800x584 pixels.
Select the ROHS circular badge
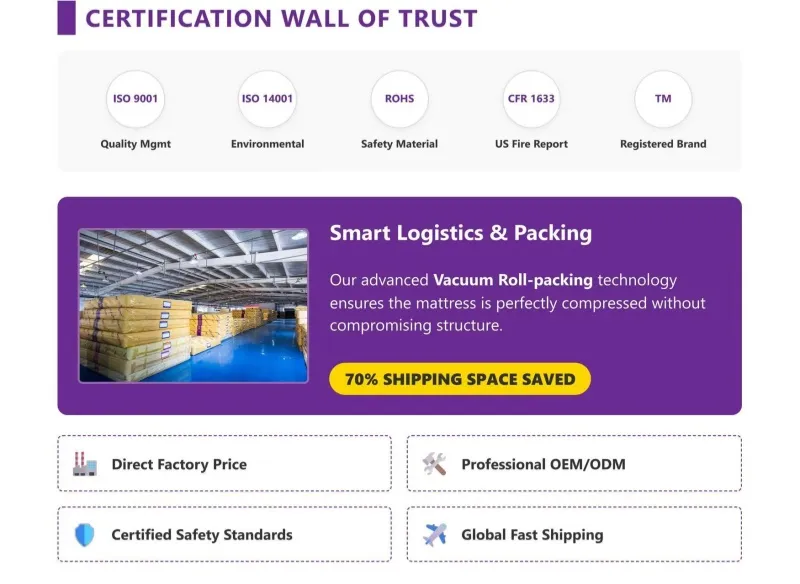click(399, 99)
